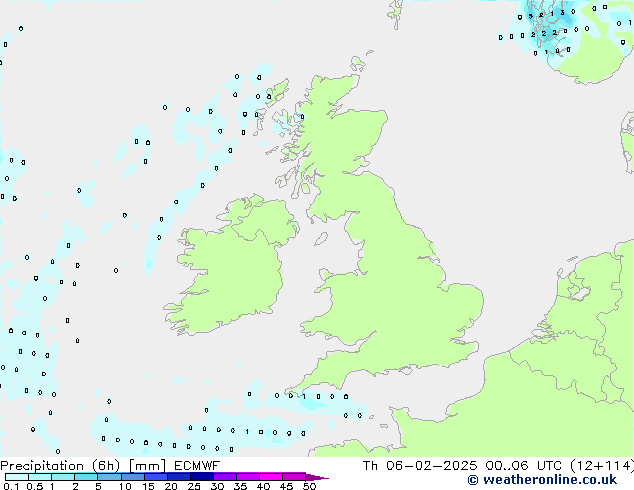The height and width of the screenshot is (490, 634).
Task: Click the 1–2 mm legend color box
Action: pos(63,477)
